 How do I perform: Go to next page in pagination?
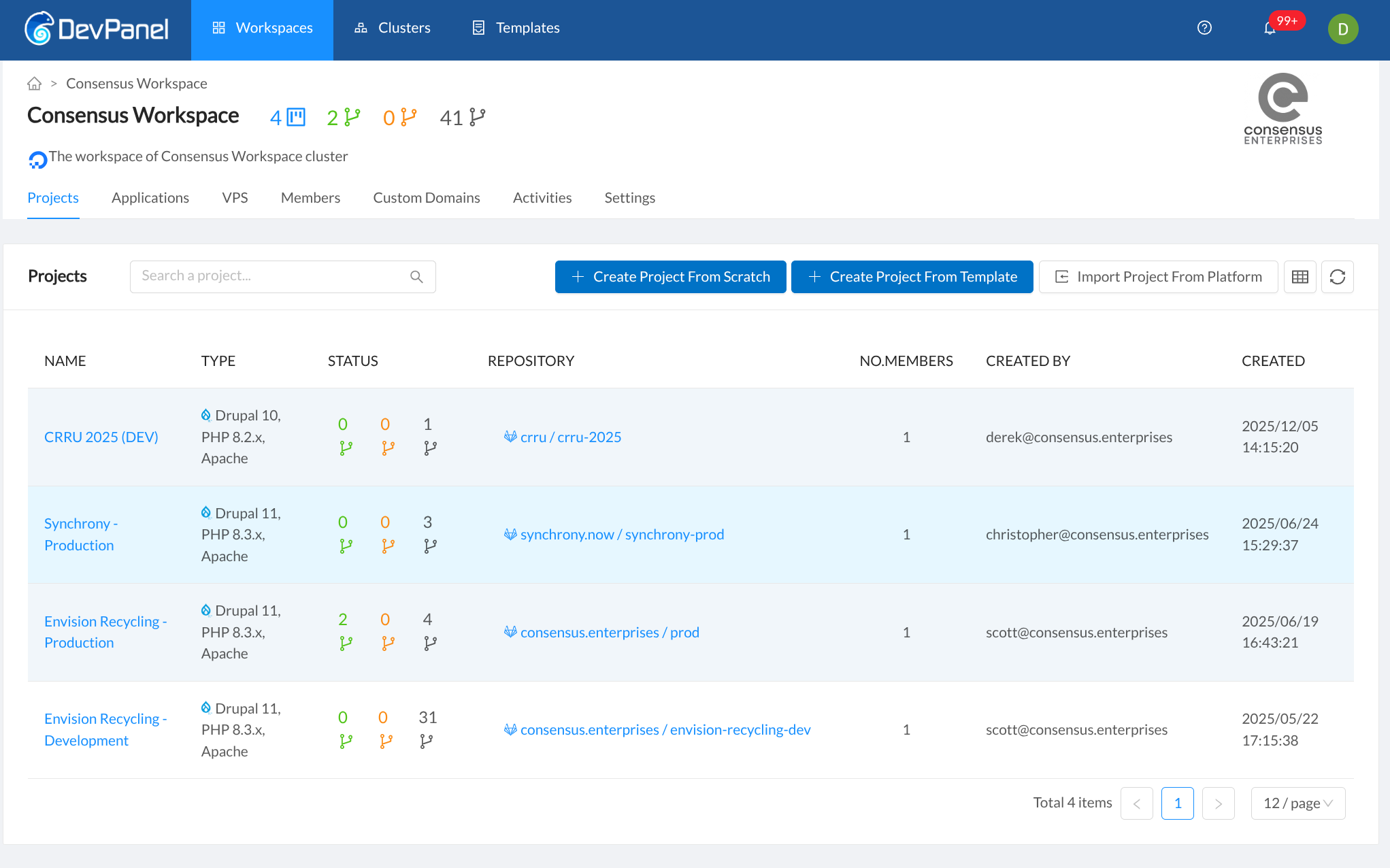click(x=1218, y=803)
